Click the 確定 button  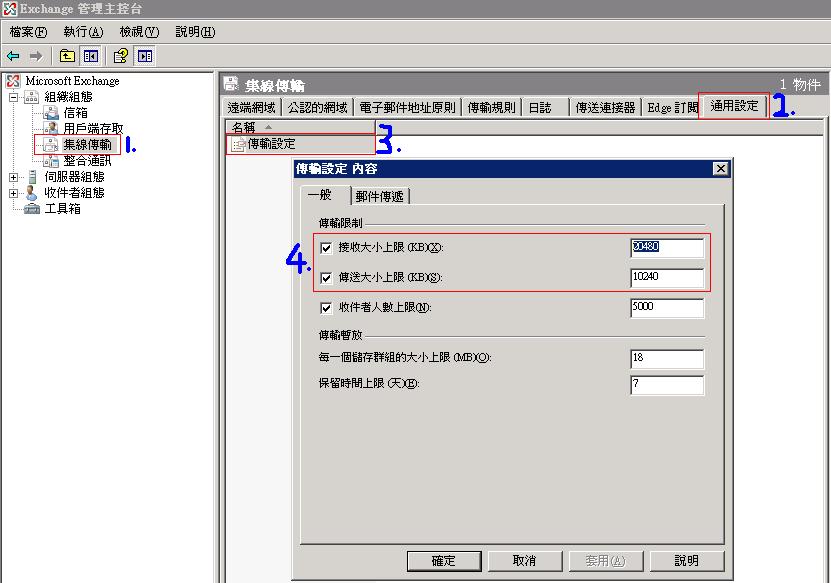[x=444, y=561]
